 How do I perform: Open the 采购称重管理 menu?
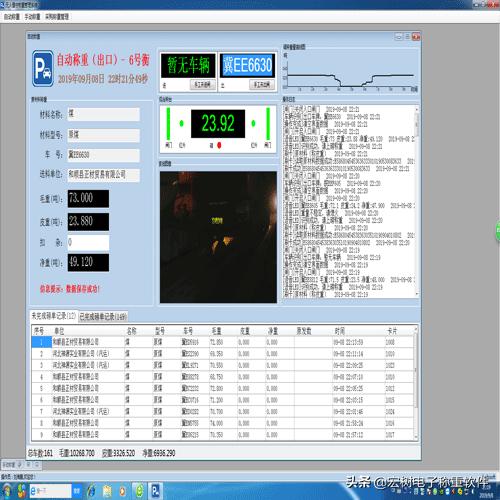[57, 17]
